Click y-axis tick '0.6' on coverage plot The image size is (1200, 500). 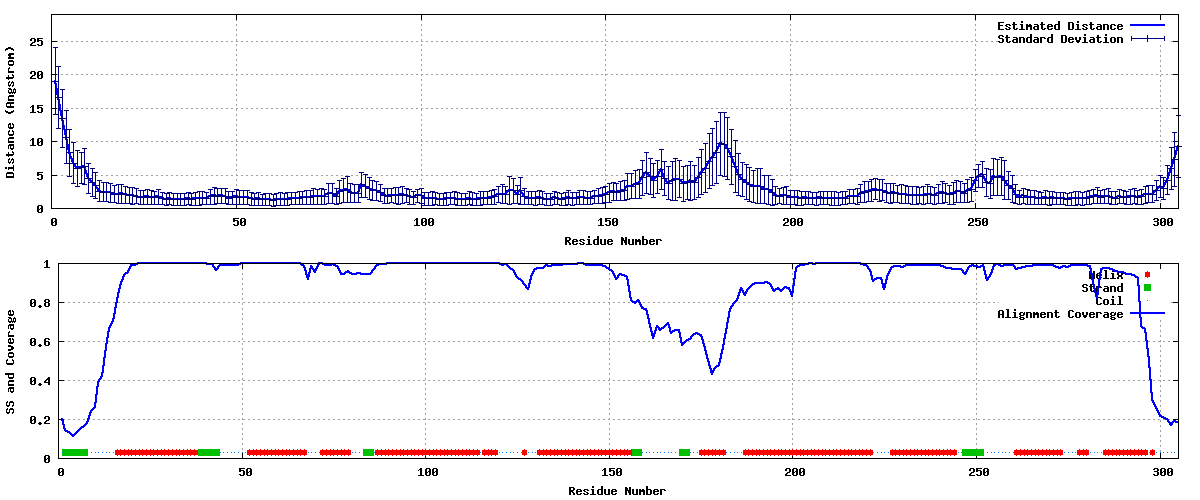pos(41,342)
